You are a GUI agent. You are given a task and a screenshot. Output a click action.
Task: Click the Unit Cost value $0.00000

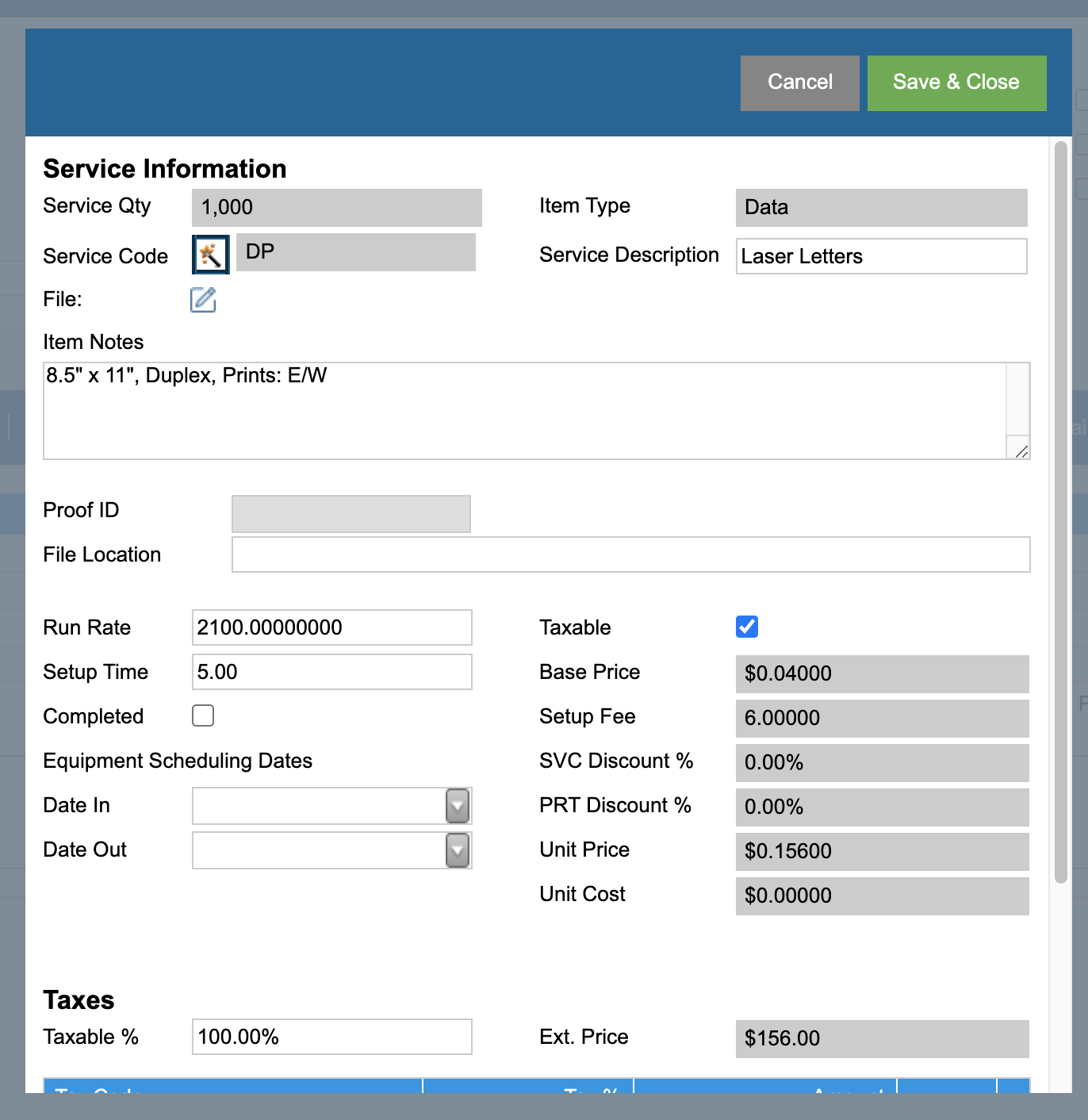tap(883, 896)
